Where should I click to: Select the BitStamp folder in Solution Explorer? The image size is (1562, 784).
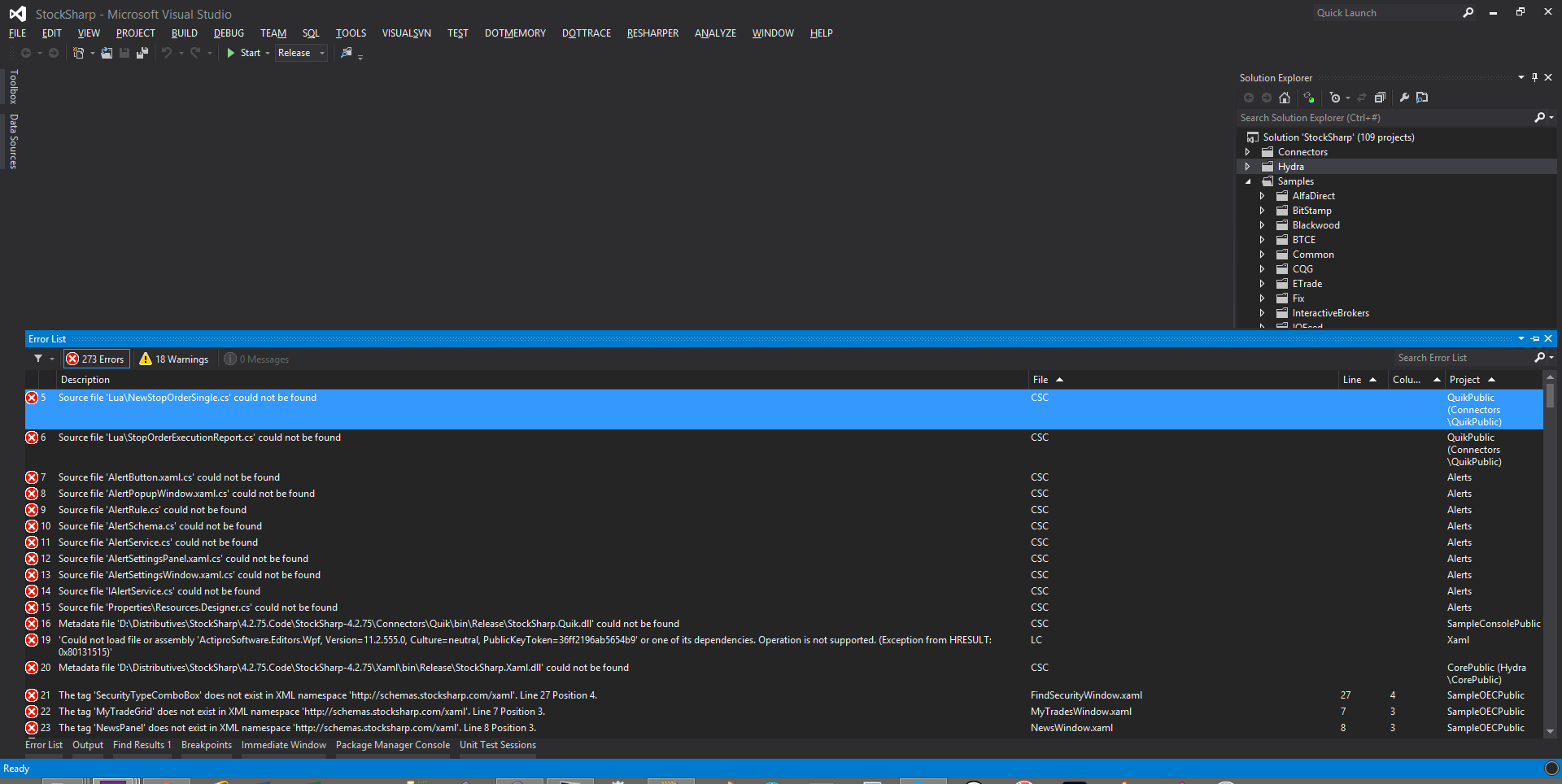click(x=1311, y=211)
